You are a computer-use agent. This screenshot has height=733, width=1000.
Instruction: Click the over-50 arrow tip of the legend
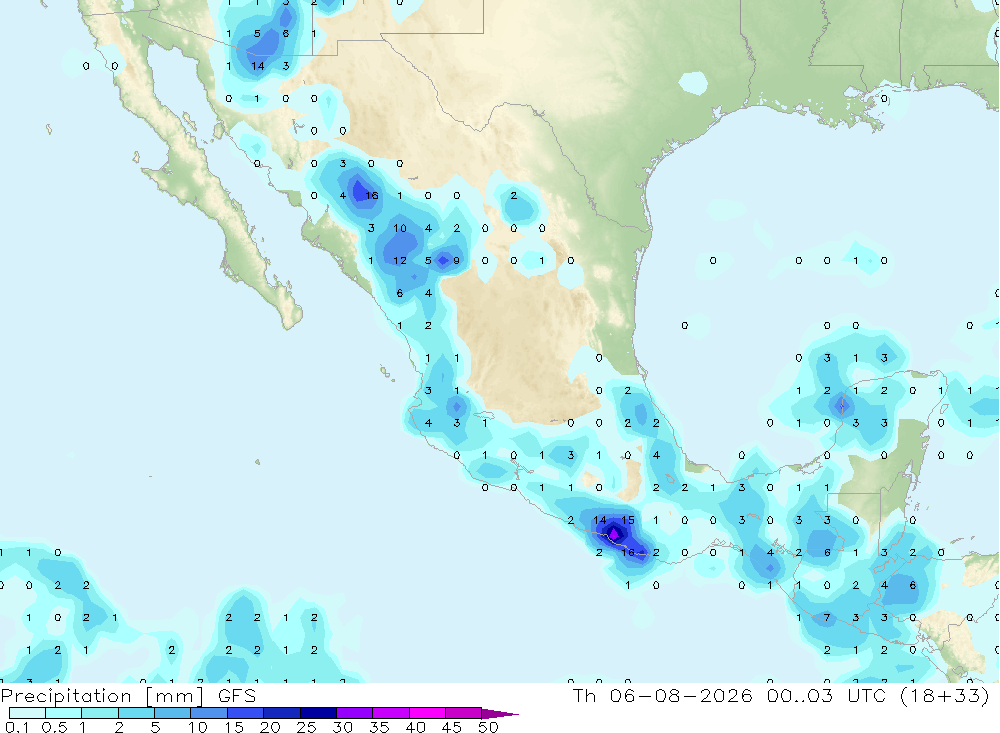(501, 713)
